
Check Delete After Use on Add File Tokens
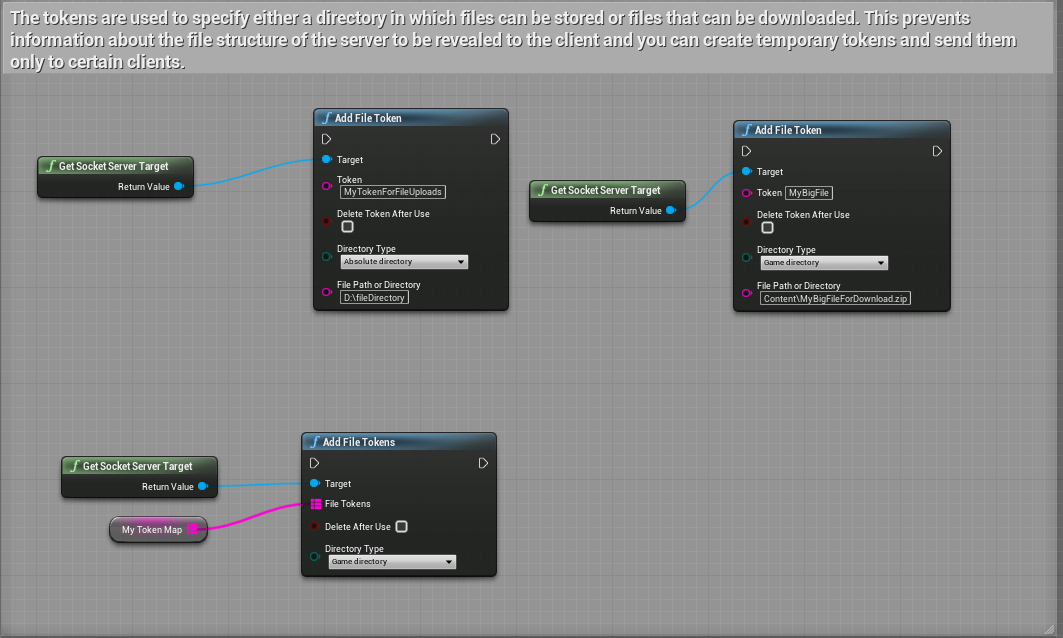[401, 526]
